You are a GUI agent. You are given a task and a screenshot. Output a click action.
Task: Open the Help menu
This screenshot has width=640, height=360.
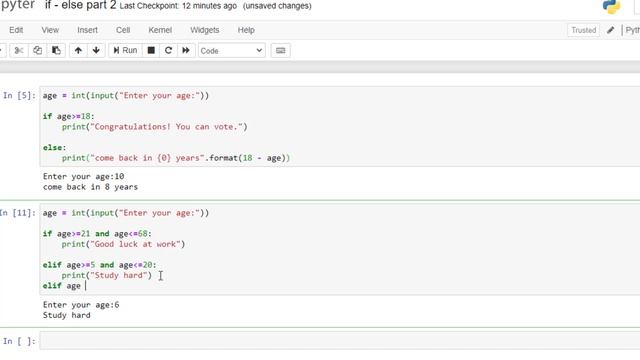246,30
